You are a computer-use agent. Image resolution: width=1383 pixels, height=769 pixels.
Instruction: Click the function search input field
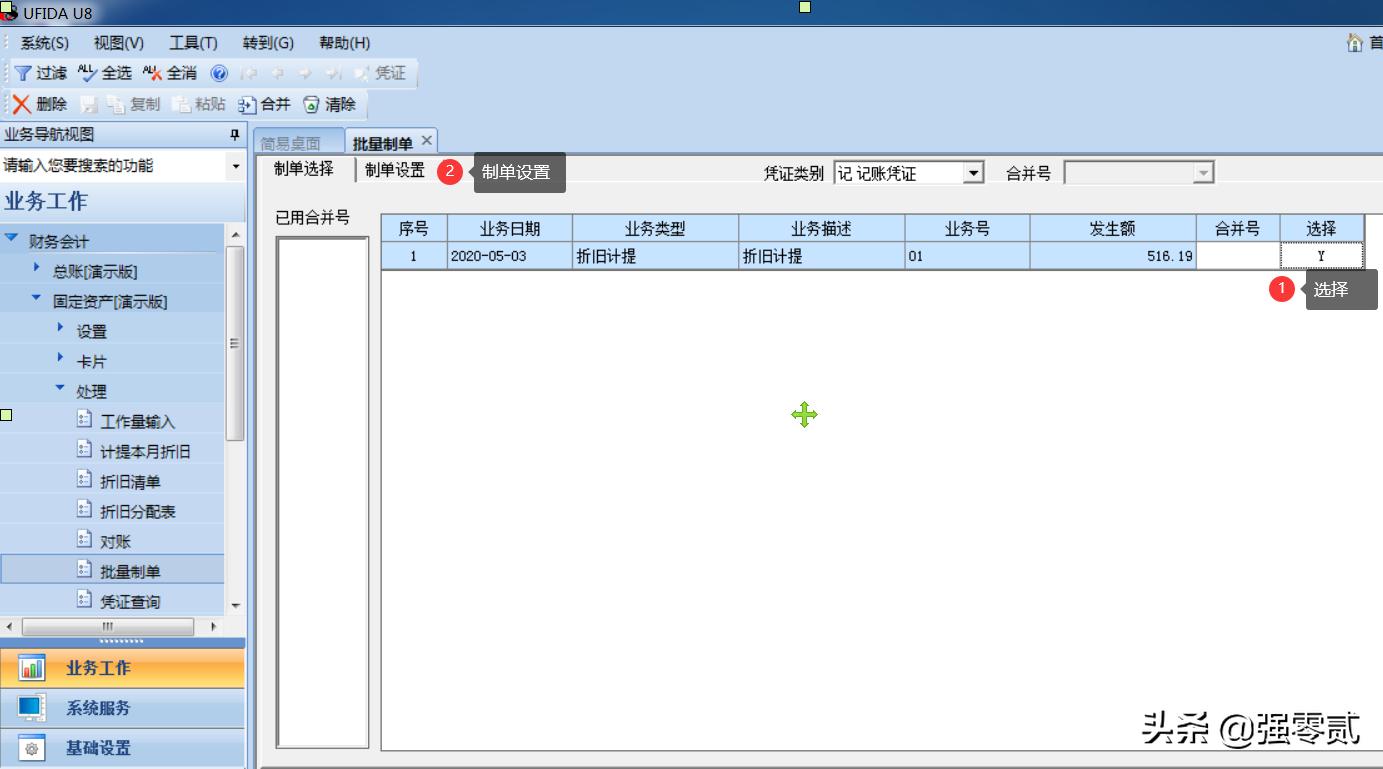pyautogui.click(x=110, y=166)
